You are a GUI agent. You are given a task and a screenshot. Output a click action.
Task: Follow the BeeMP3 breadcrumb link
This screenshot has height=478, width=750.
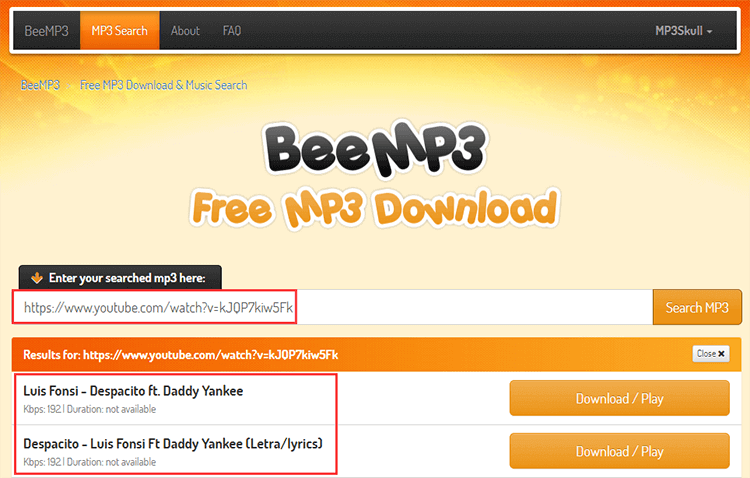pyautogui.click(x=40, y=85)
